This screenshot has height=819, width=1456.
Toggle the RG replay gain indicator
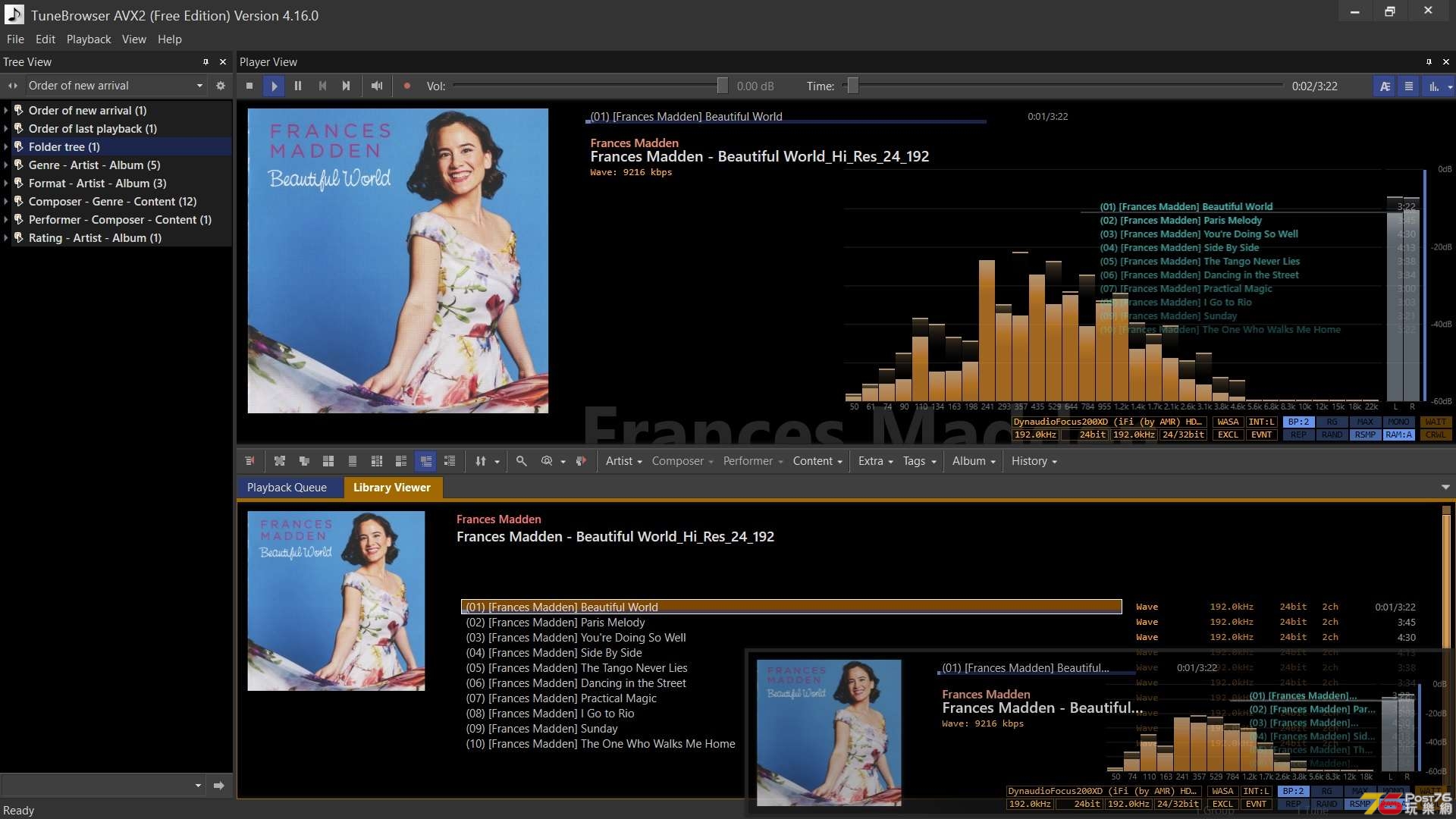coord(1332,422)
